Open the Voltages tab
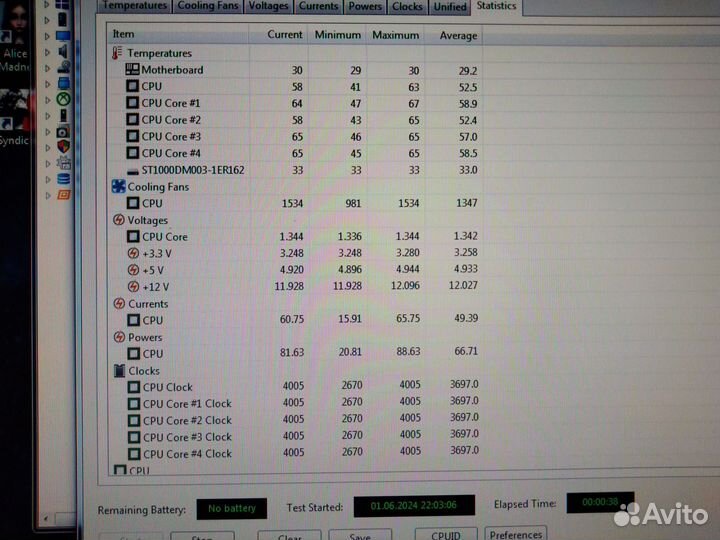The height and width of the screenshot is (540, 720). pyautogui.click(x=268, y=6)
